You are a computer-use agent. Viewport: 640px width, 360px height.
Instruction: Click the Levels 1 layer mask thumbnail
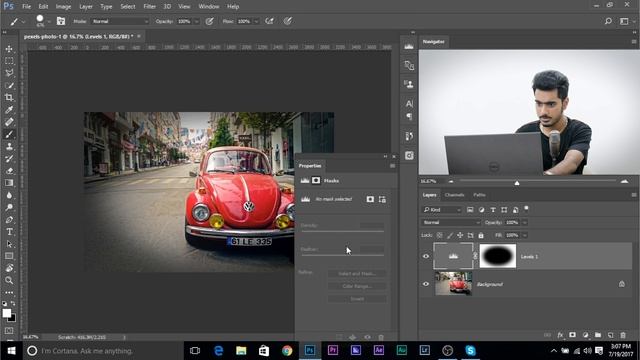point(498,256)
